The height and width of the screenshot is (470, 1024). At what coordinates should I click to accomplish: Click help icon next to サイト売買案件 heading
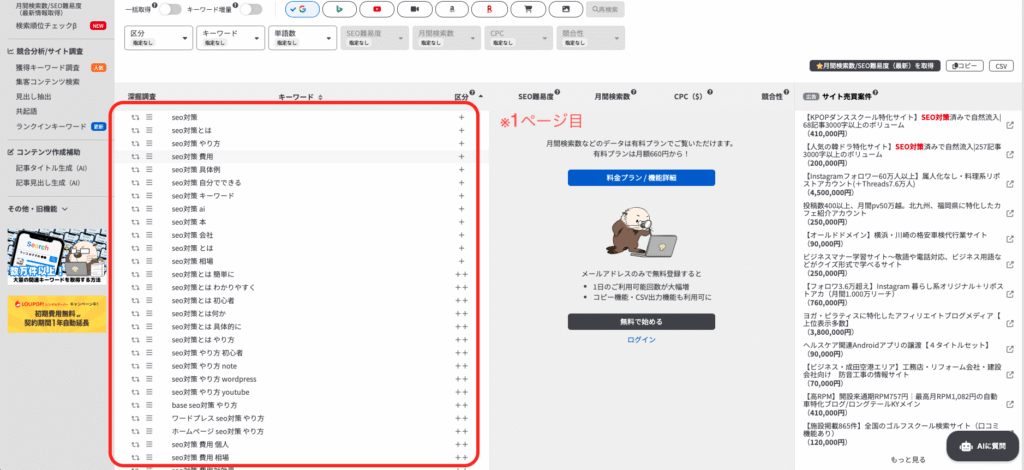coord(875,93)
